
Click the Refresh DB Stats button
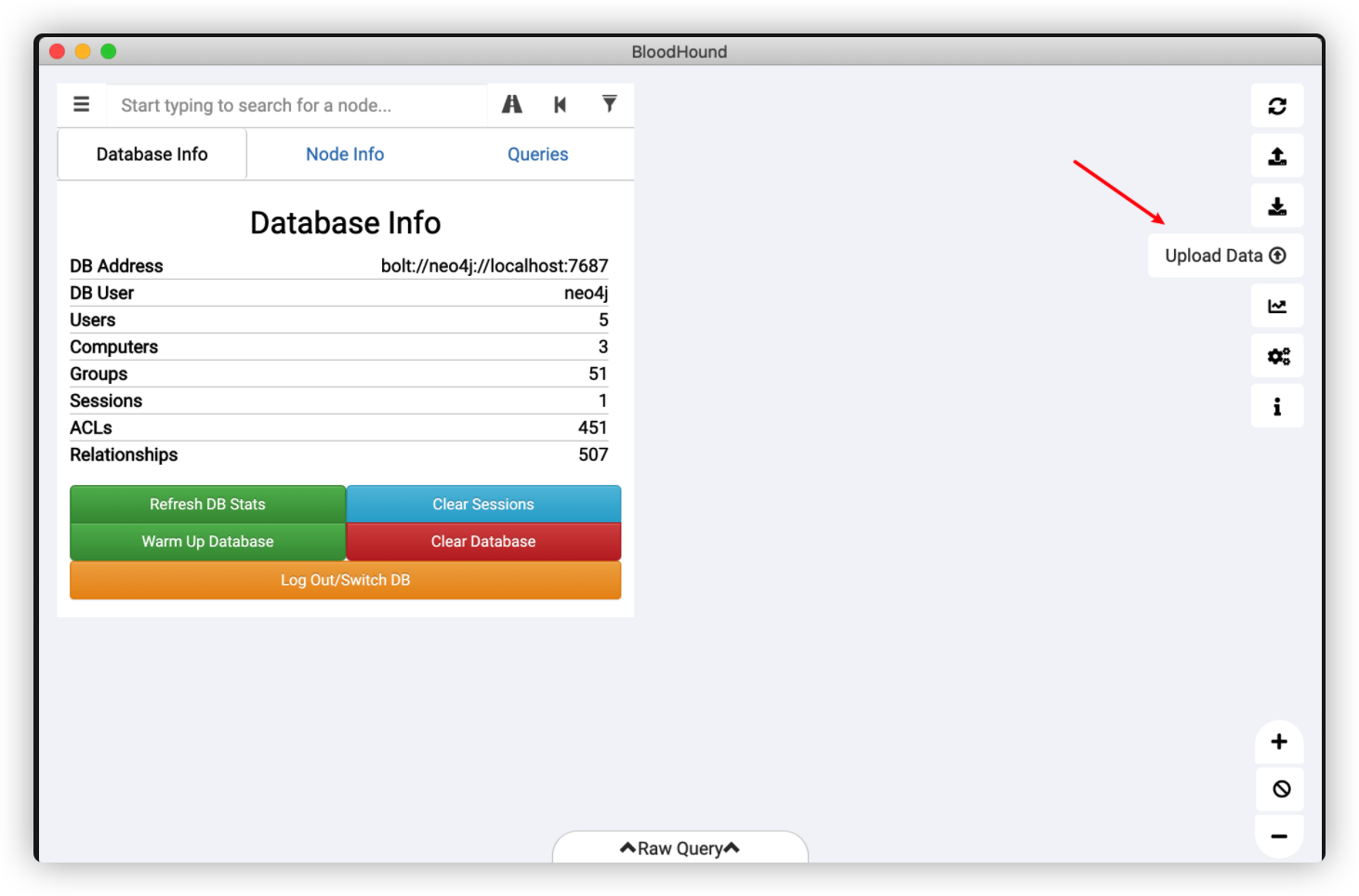pyautogui.click(x=207, y=504)
